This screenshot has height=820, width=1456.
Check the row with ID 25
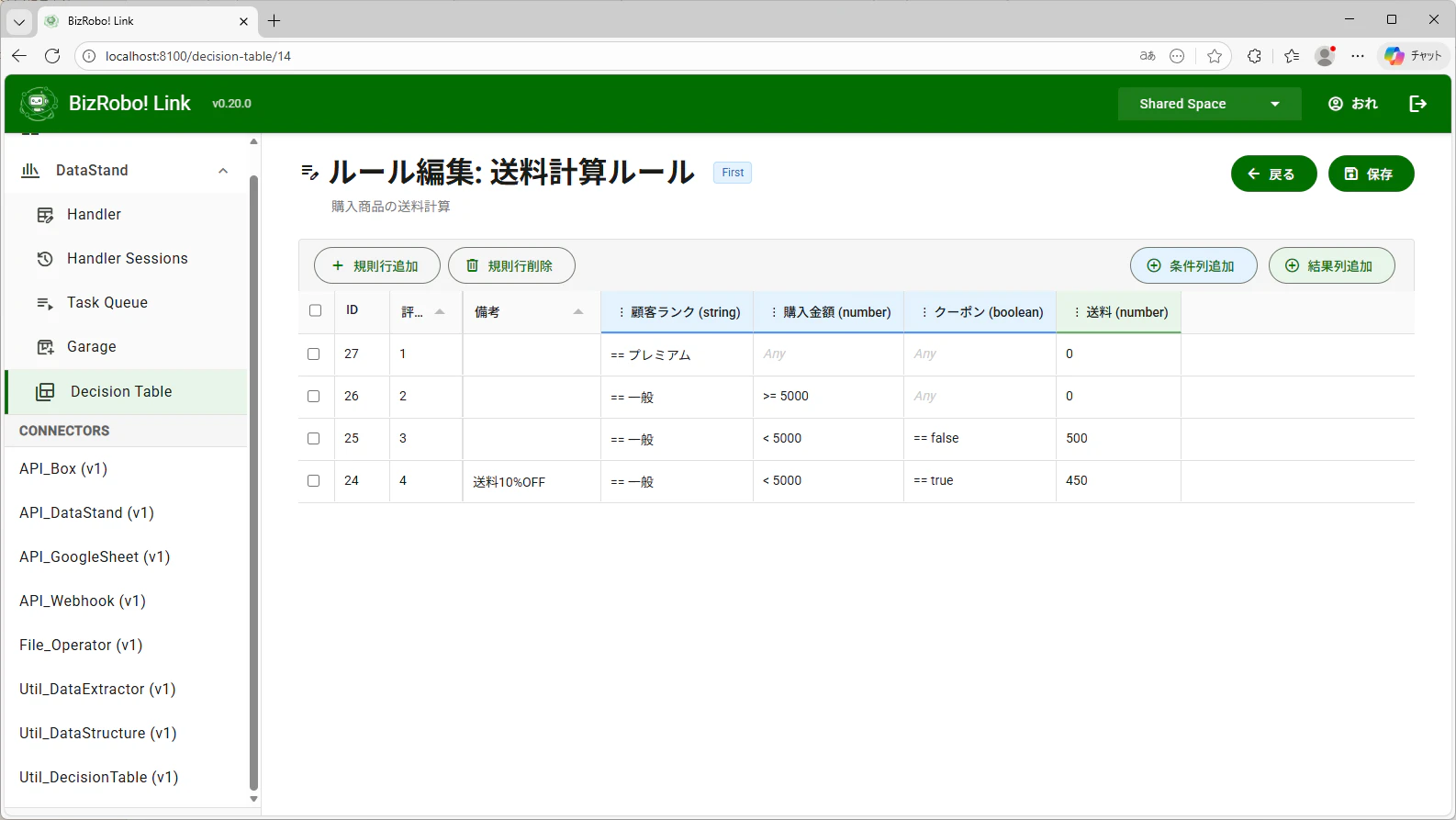(x=314, y=439)
